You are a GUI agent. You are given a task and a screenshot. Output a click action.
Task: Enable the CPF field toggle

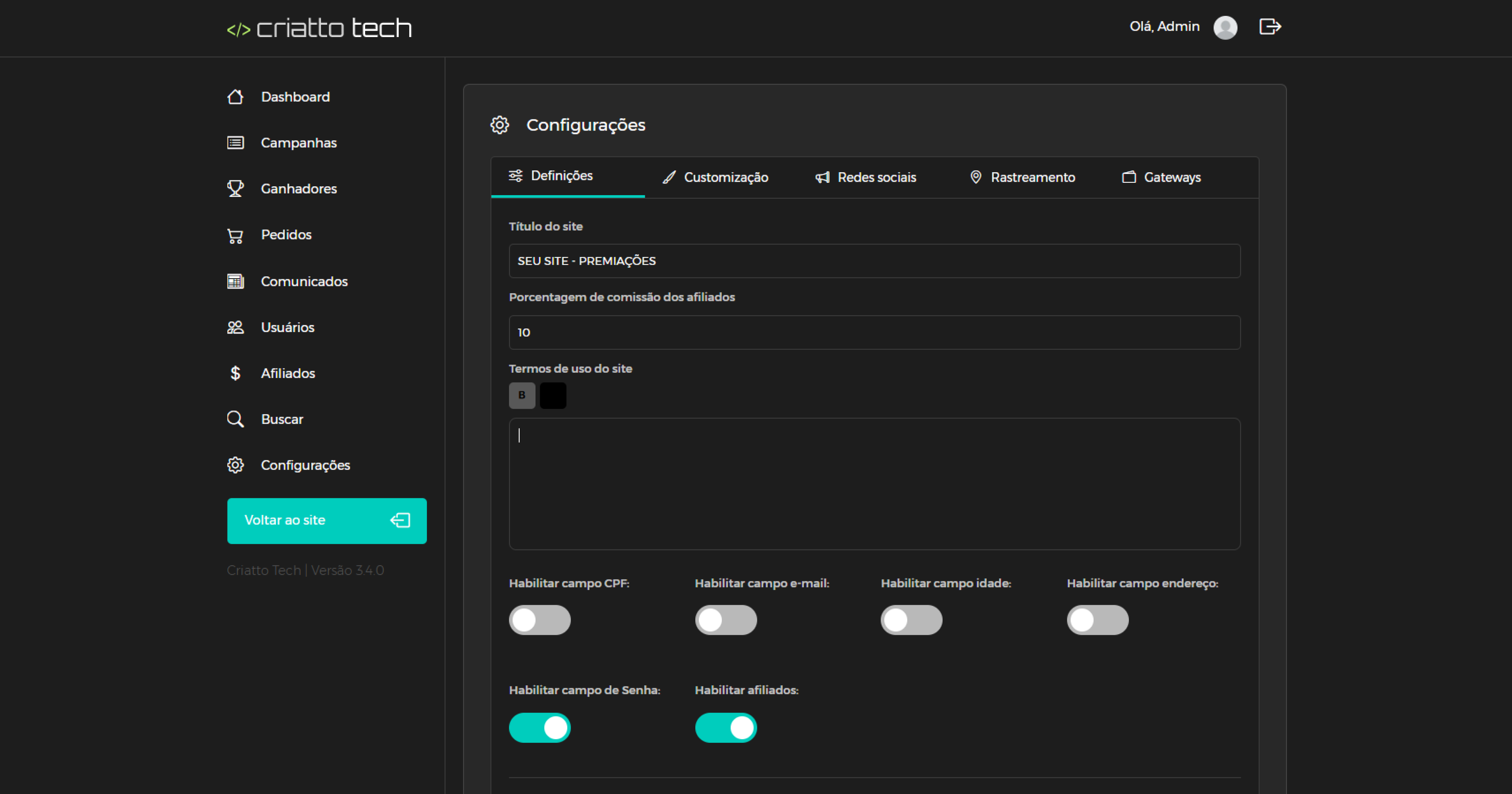tap(539, 620)
